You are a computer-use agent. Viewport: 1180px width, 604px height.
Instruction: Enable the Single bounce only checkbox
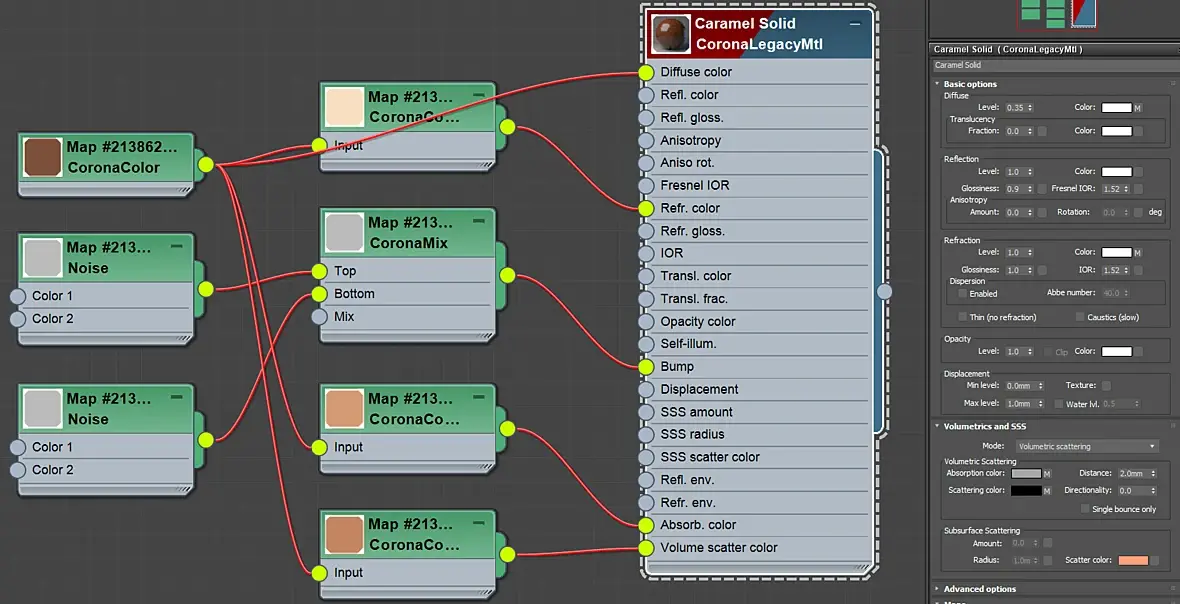pyautogui.click(x=1084, y=509)
